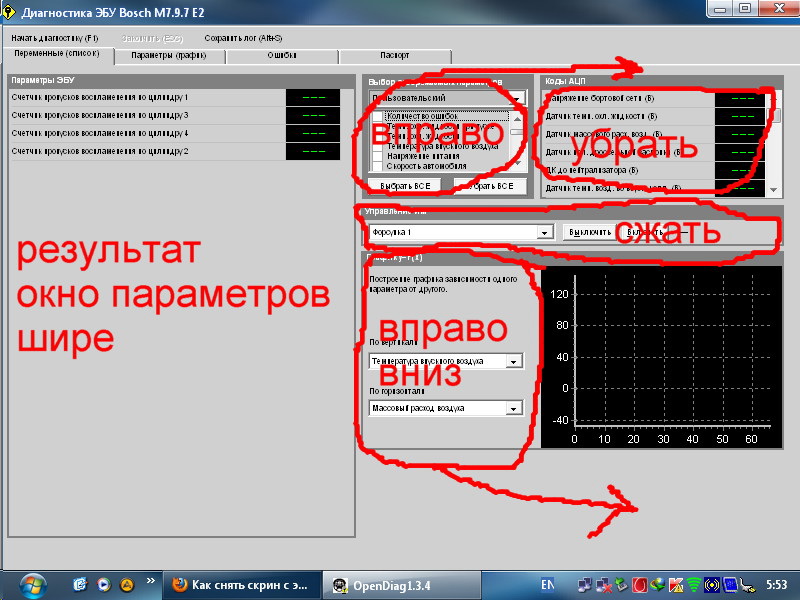Click the value display for цилиндру 1
This screenshot has width=800, height=600.
[313, 97]
